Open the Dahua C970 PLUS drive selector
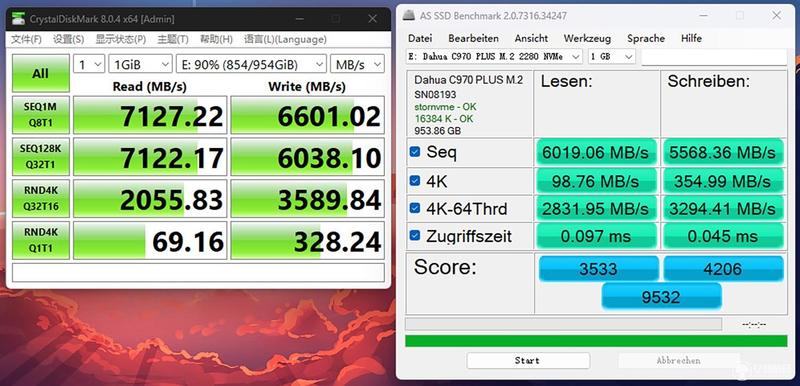This screenshot has width=800, height=386. 494,57
